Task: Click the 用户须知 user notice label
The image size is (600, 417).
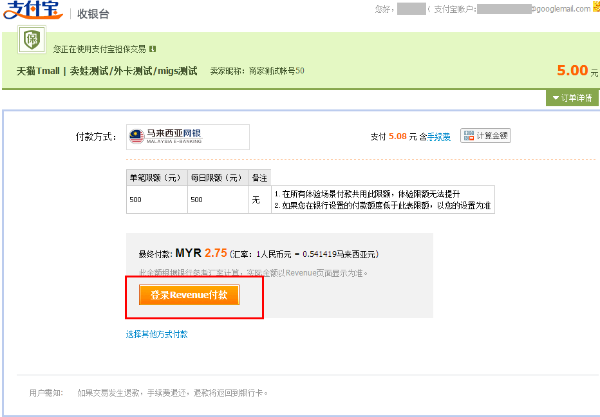Action: (45, 393)
